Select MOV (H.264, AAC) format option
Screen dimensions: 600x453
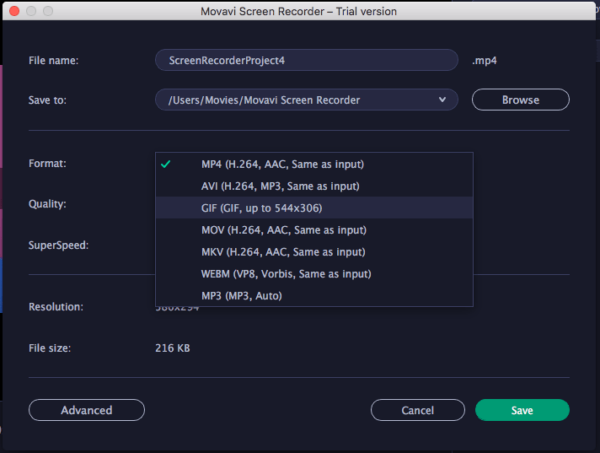coord(281,230)
